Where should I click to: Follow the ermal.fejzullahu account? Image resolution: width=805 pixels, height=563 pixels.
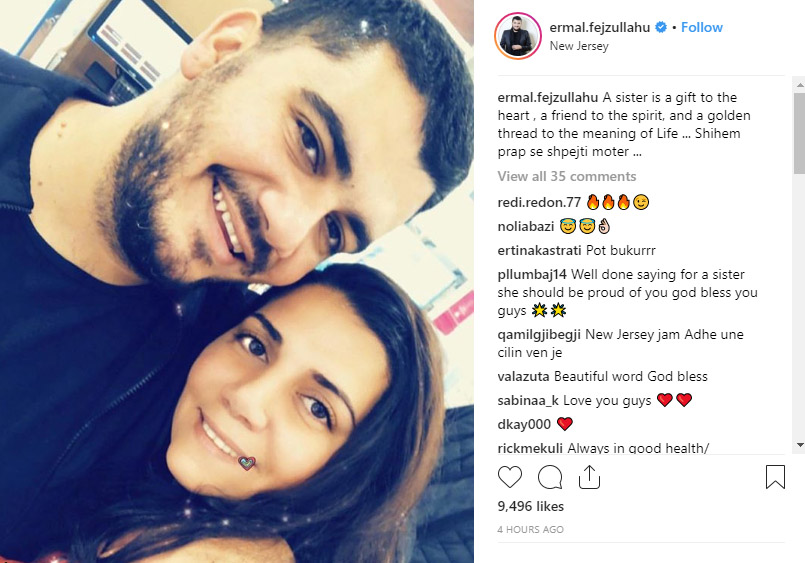(702, 27)
